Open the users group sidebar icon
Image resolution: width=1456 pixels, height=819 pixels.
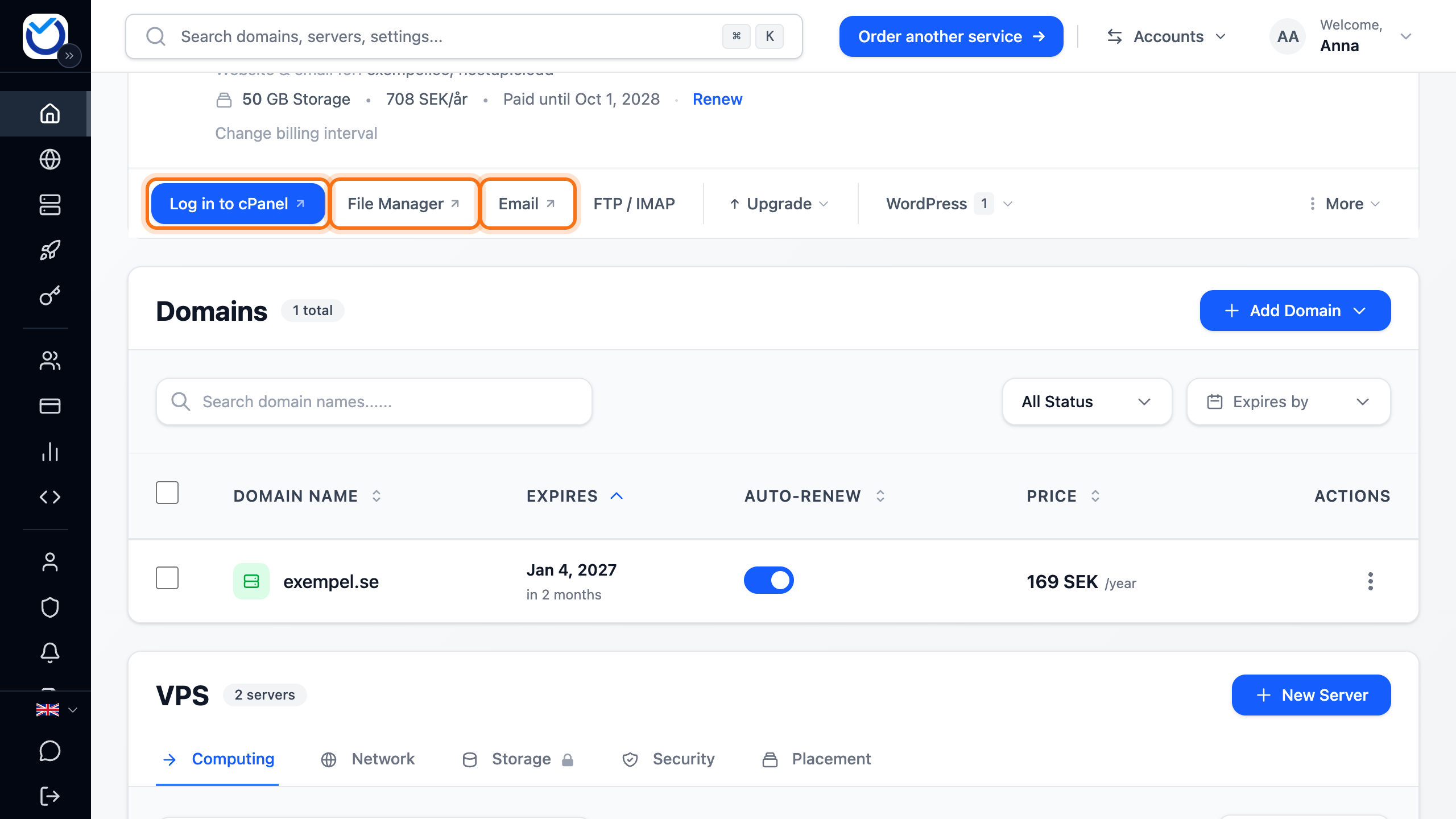(x=50, y=361)
